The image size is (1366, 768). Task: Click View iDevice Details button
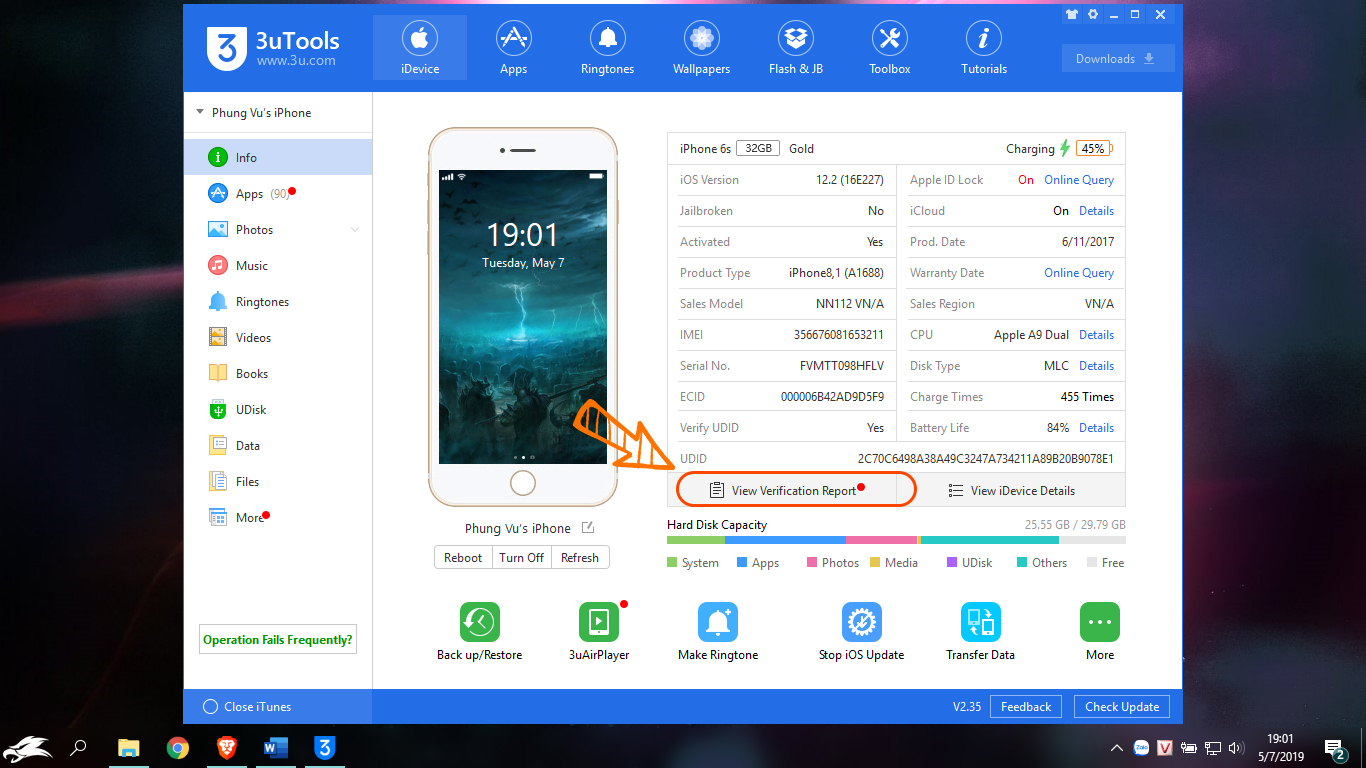(1011, 490)
